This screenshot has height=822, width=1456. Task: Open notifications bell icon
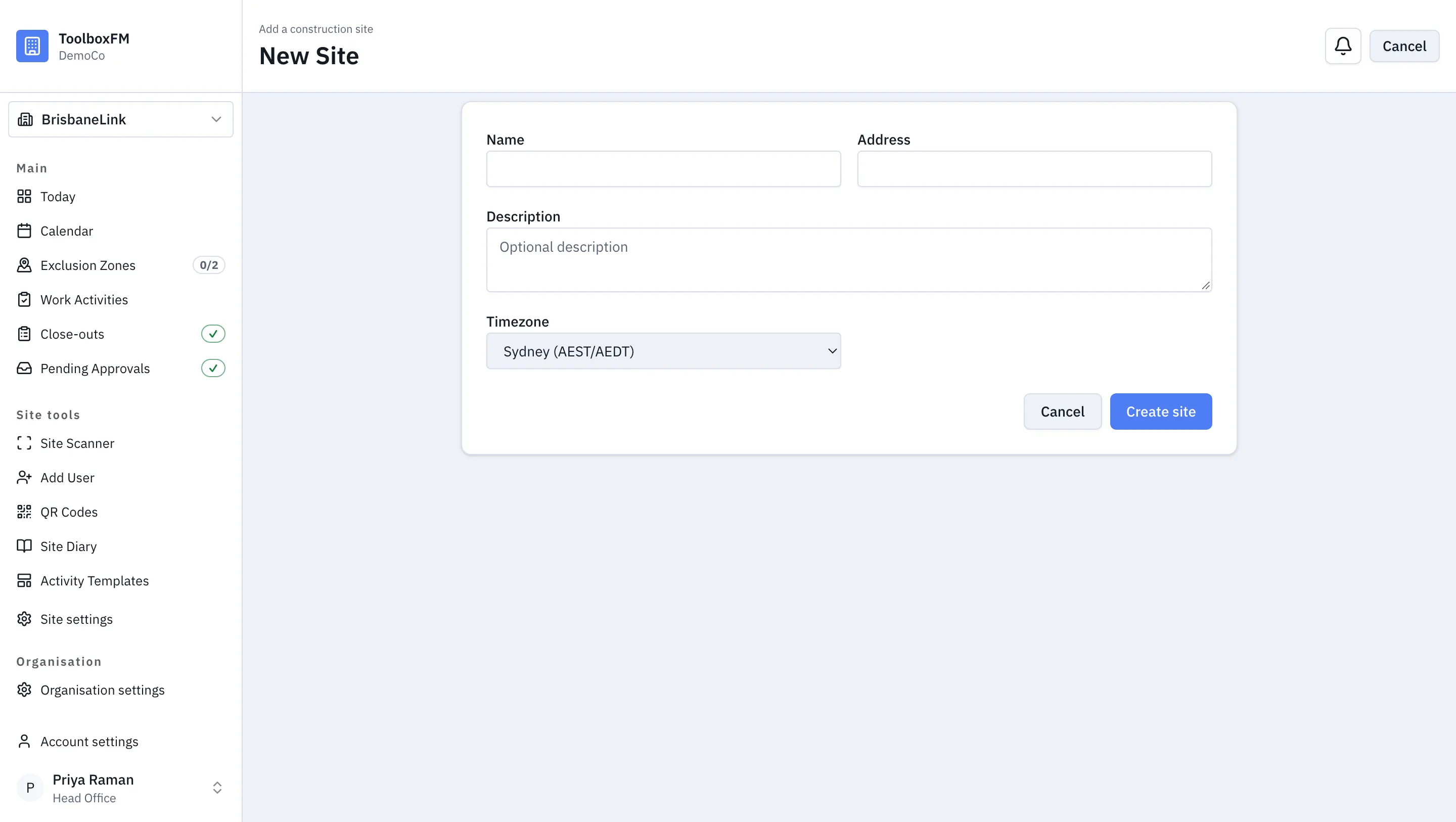[1342, 46]
